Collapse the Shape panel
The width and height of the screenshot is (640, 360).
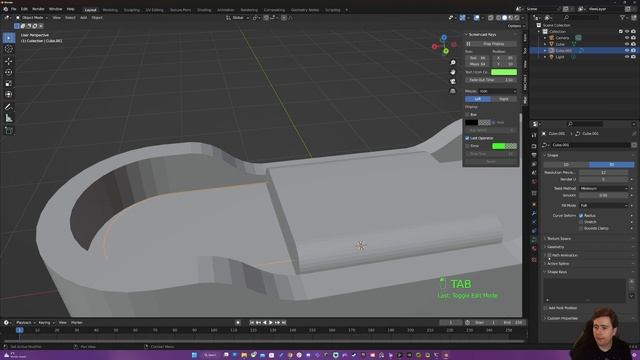click(552, 155)
